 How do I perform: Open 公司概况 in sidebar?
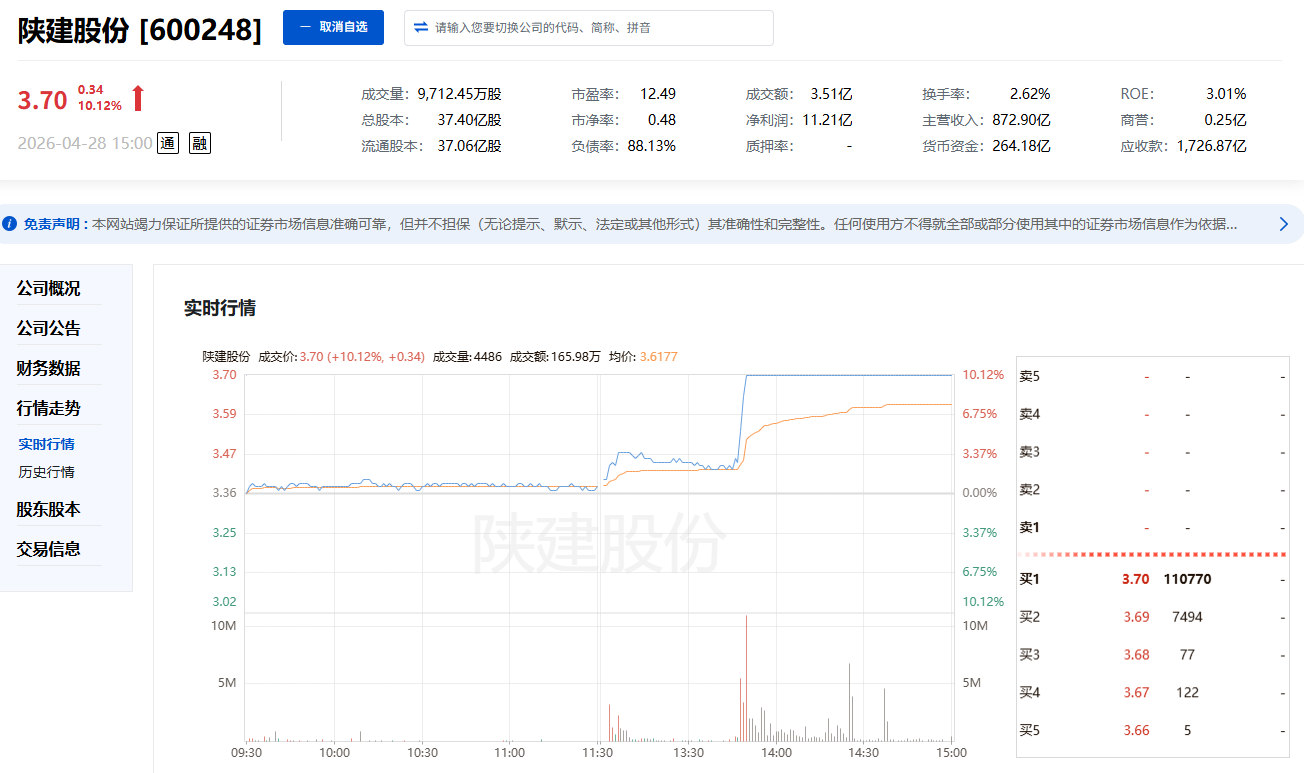click(x=48, y=289)
